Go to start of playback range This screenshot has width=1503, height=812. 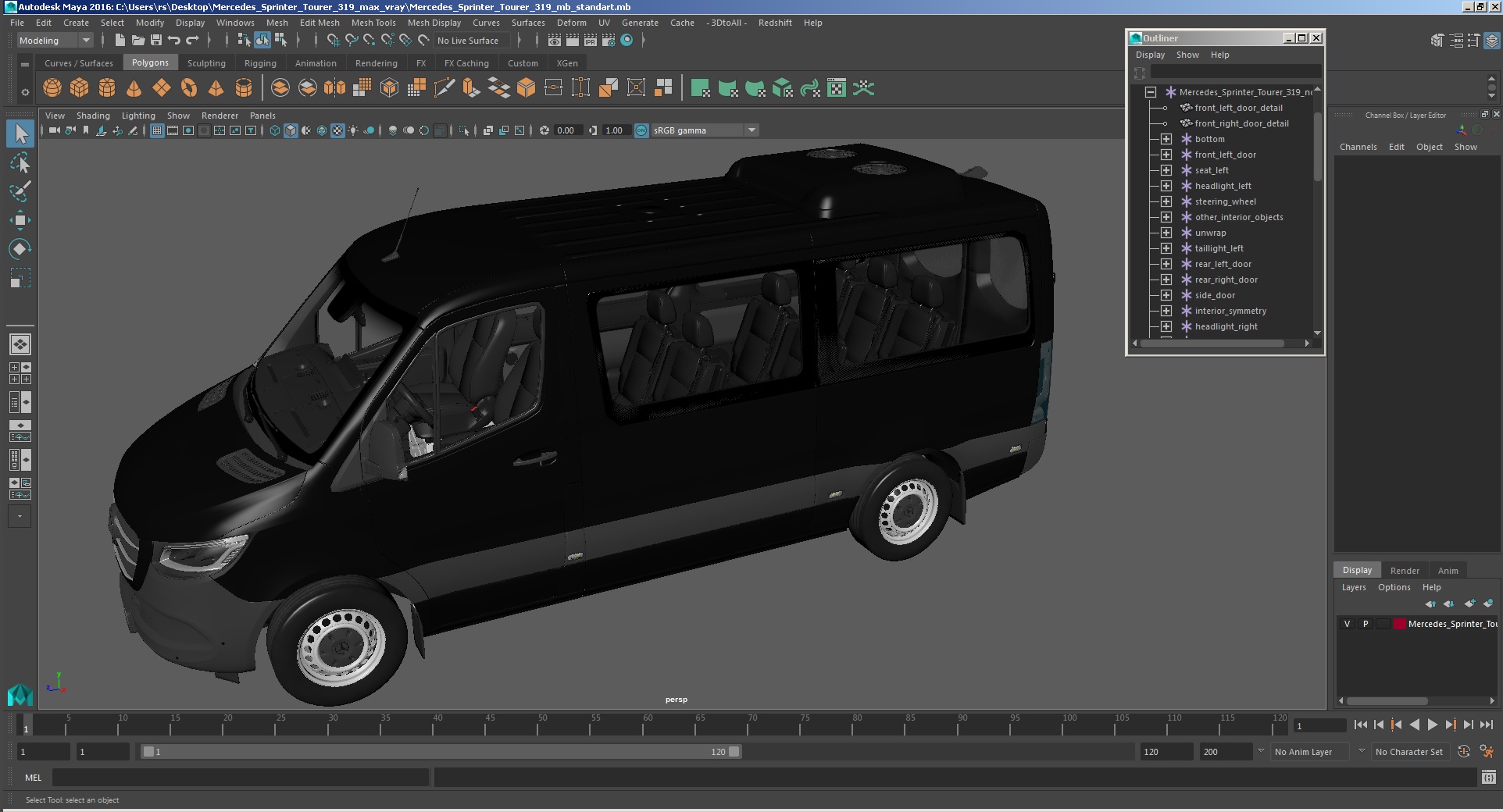coord(1360,725)
